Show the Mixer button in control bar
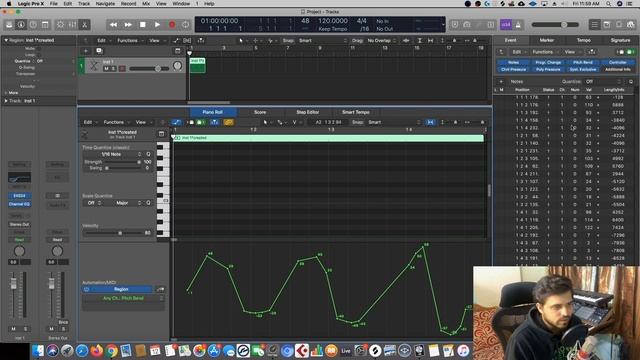The image size is (640, 360). point(72,25)
